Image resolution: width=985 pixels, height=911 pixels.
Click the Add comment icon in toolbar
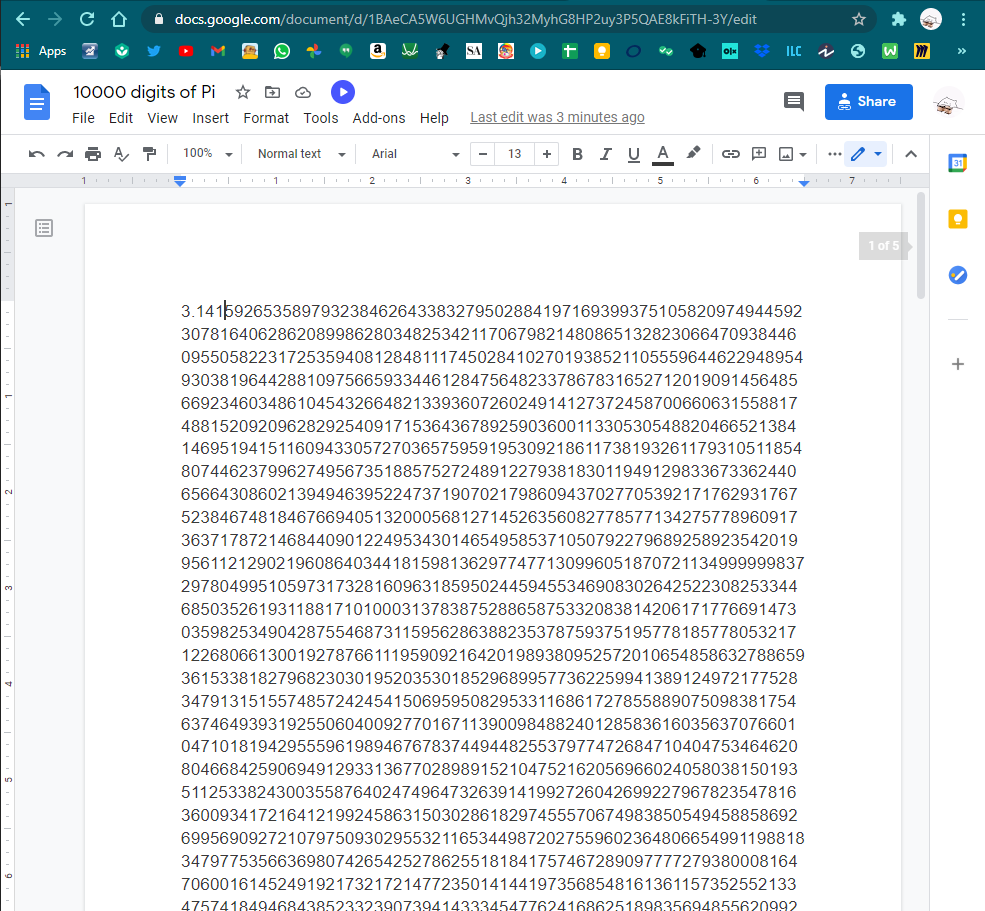(759, 154)
